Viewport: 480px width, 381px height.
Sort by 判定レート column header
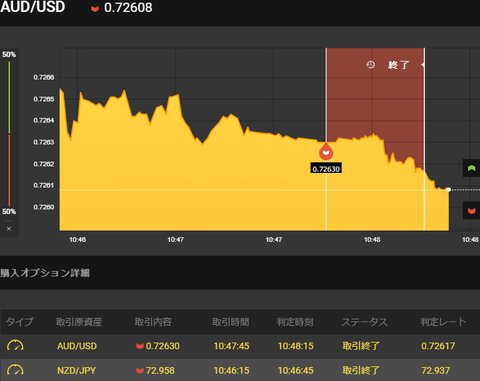pyautogui.click(x=443, y=322)
